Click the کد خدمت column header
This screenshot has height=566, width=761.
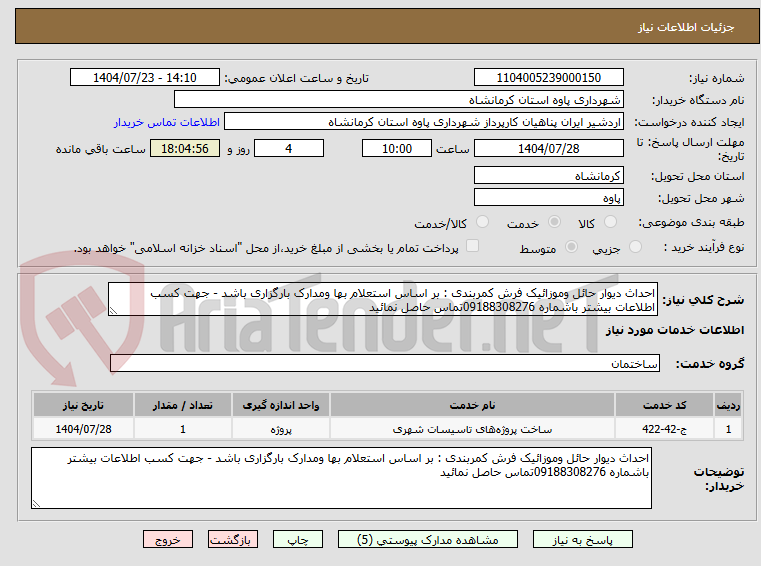(x=664, y=405)
